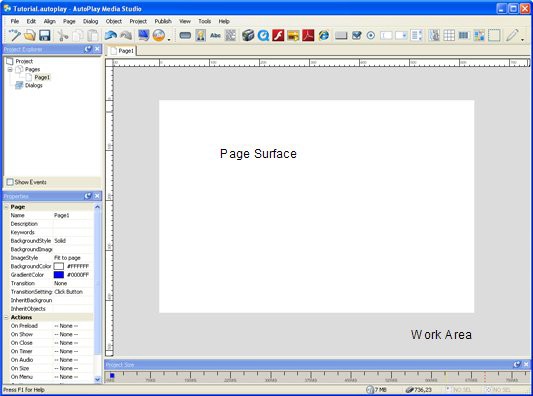Insert a QuickTime object

click(263, 35)
